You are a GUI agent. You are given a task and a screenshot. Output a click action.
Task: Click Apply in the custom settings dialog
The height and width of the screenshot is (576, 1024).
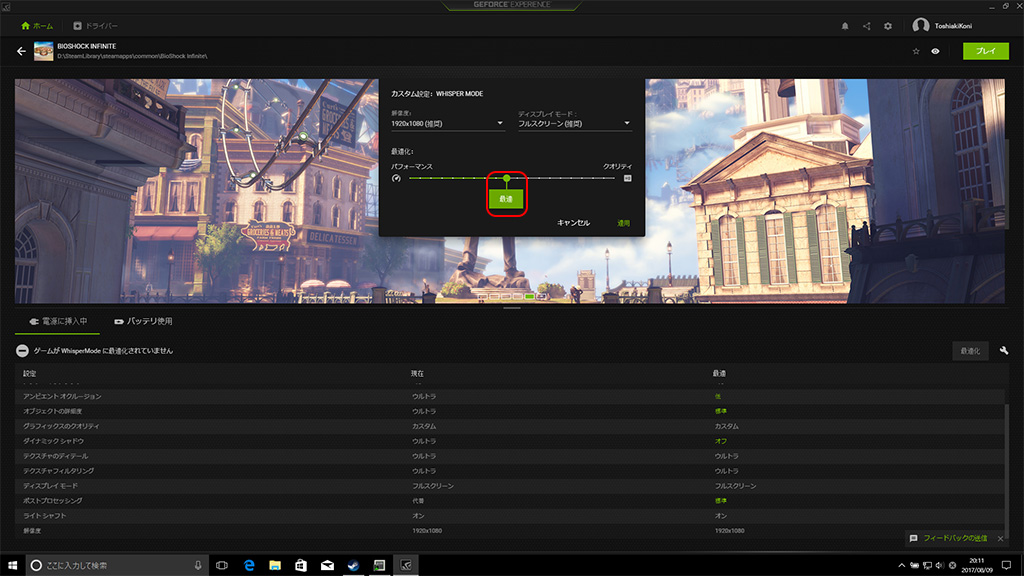(624, 223)
